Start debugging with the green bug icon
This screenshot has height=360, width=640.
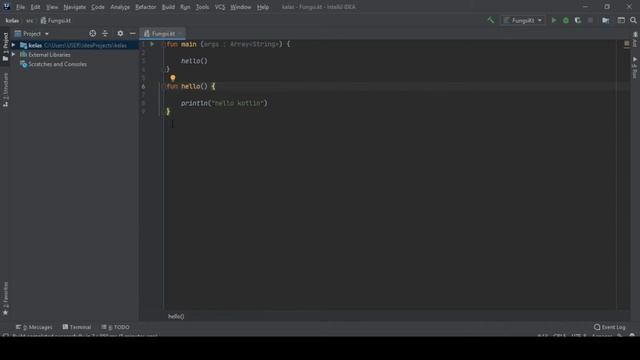tap(566, 20)
